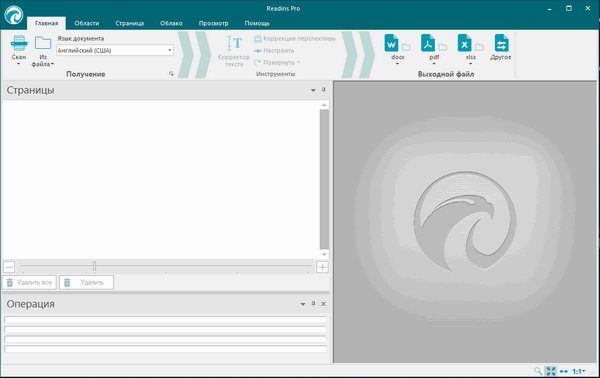Click the thumbnail size slider handle
600x378 pixels.
point(95,266)
